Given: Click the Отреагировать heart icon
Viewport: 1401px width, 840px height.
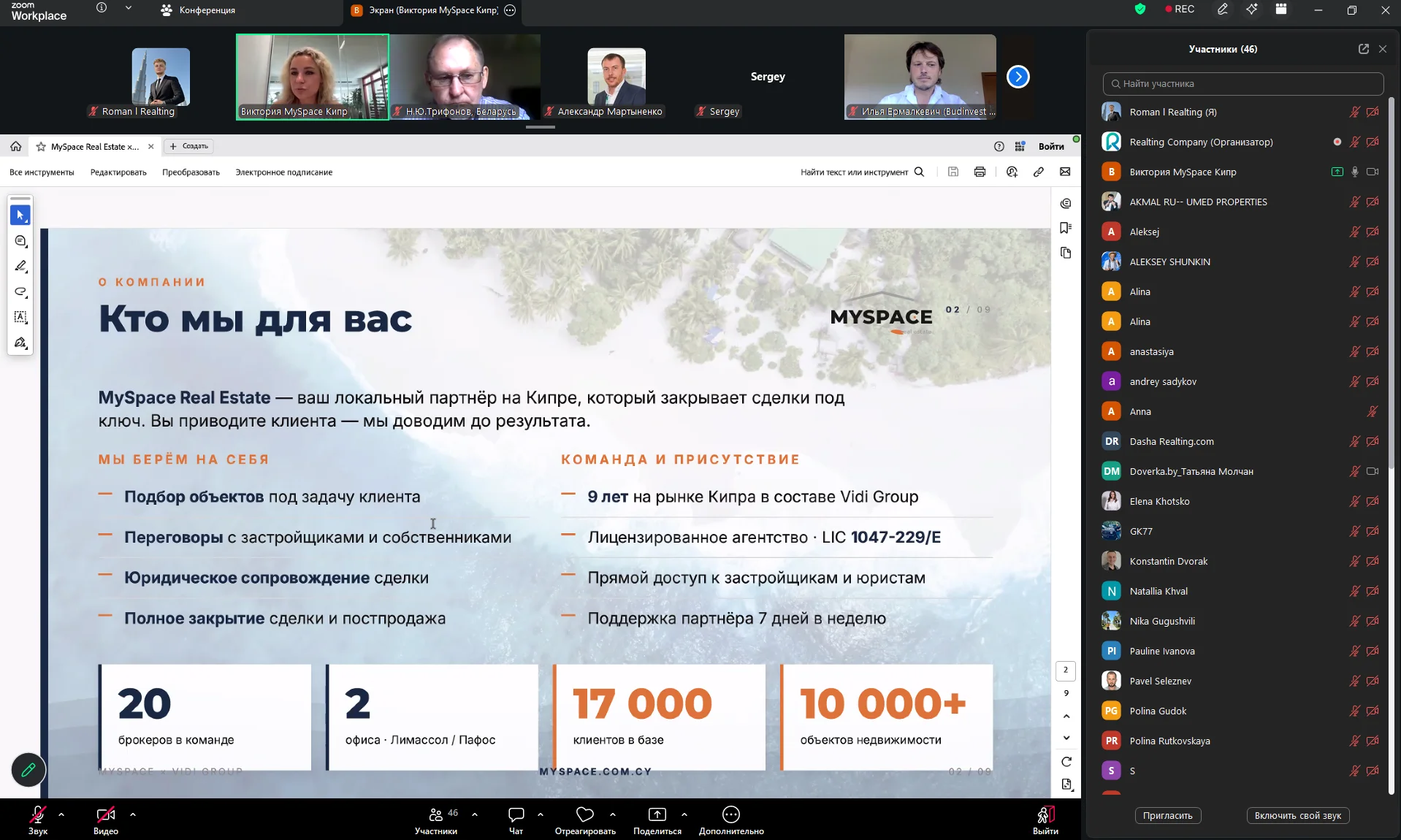Looking at the screenshot, I should [x=584, y=814].
